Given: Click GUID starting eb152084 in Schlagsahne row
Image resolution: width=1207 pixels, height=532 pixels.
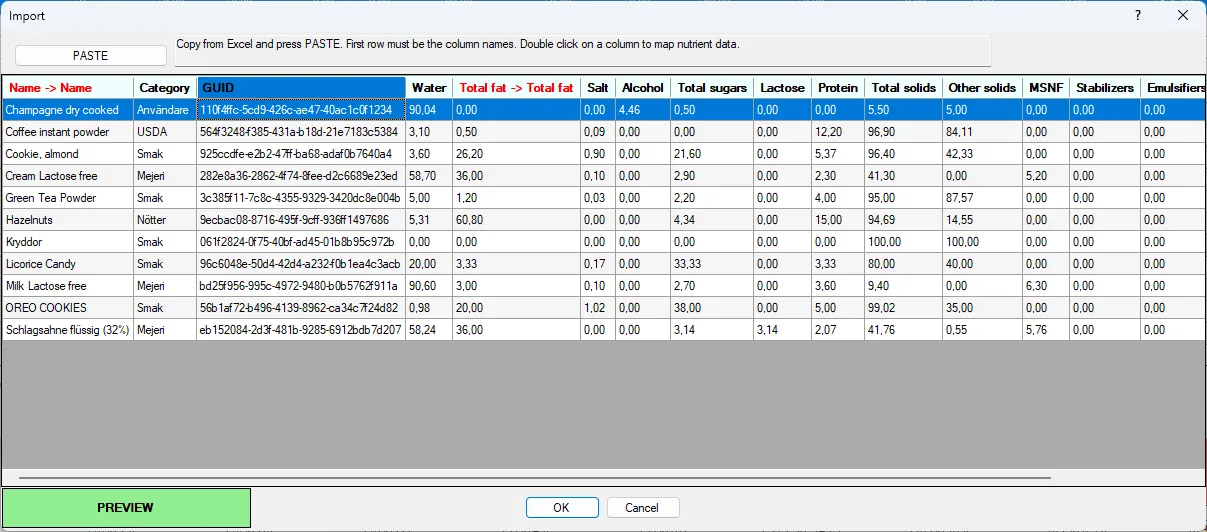Looking at the screenshot, I should [x=301, y=330].
